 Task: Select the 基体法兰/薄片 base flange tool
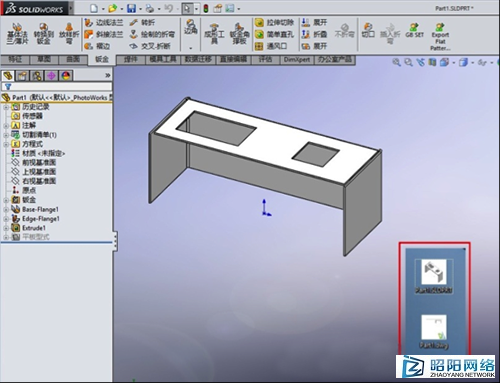coord(17,34)
